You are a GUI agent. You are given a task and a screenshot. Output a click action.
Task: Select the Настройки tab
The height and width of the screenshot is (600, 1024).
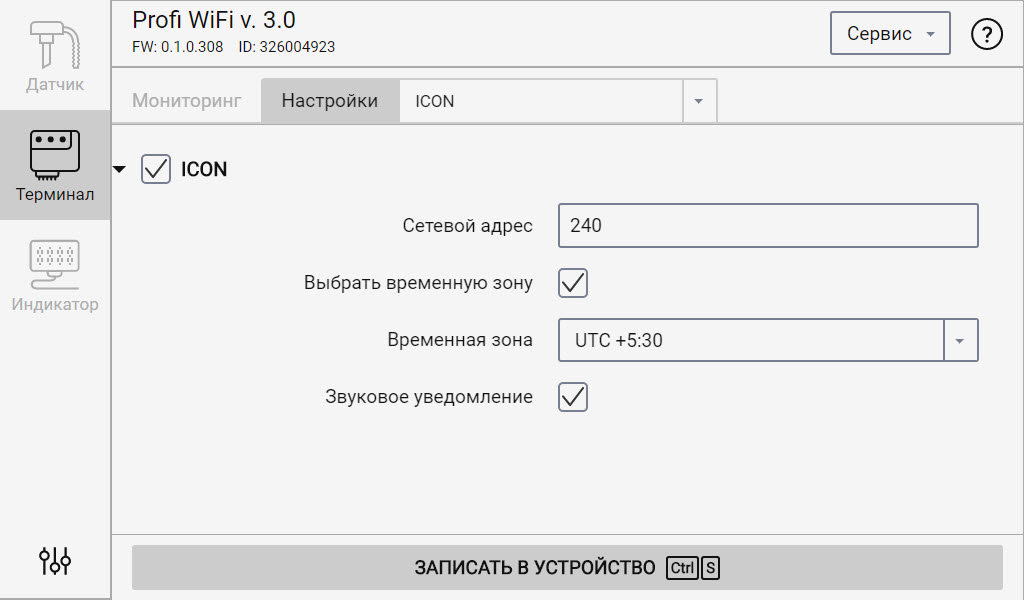[330, 101]
